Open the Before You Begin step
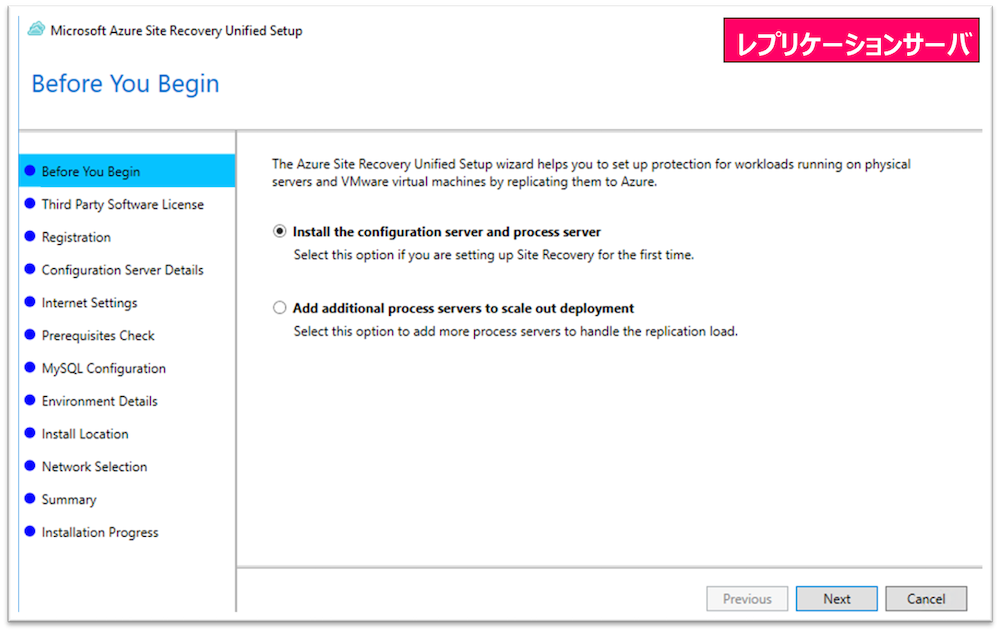 pyautogui.click(x=127, y=171)
